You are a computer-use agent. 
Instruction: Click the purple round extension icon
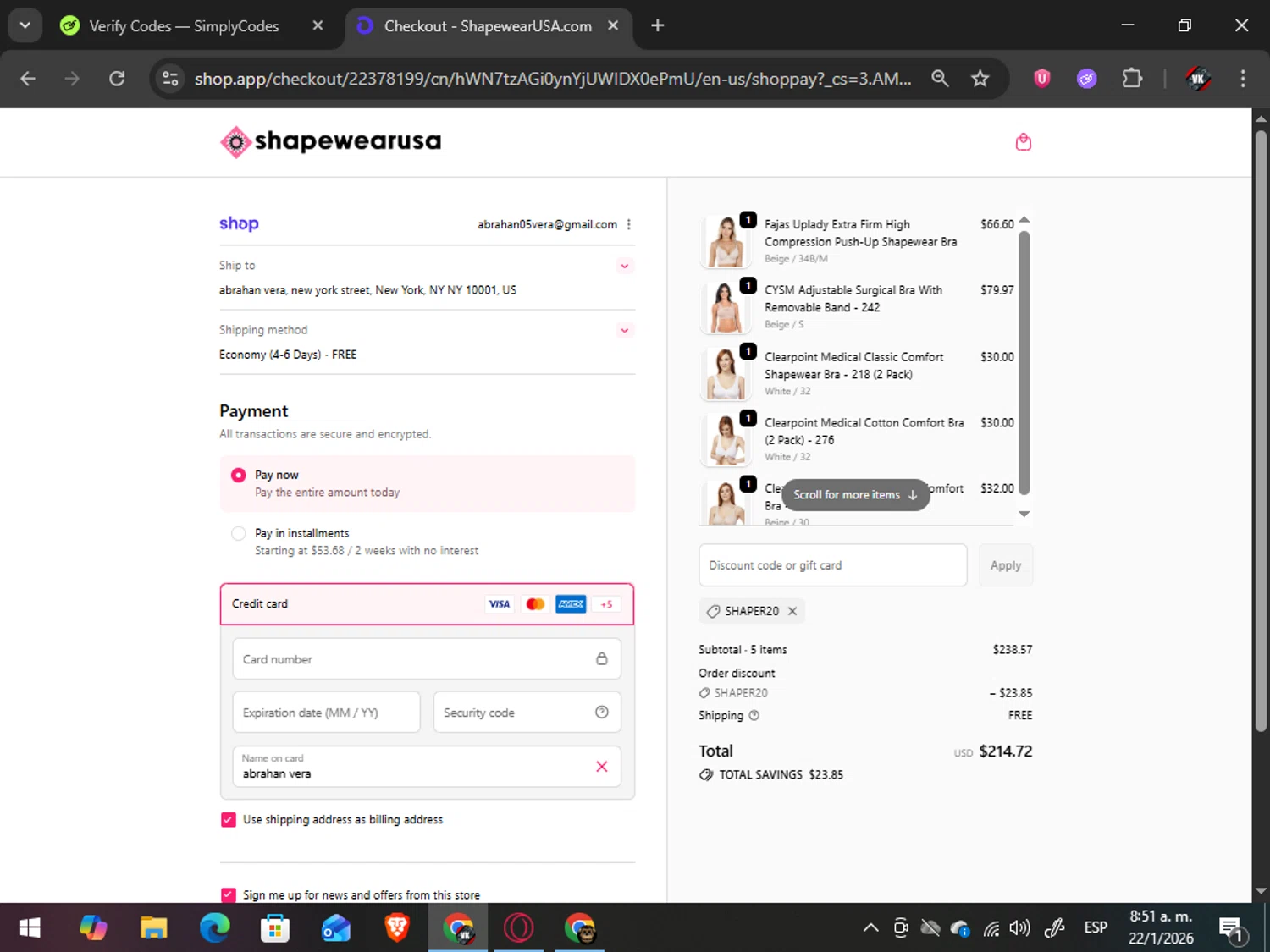(x=1087, y=79)
